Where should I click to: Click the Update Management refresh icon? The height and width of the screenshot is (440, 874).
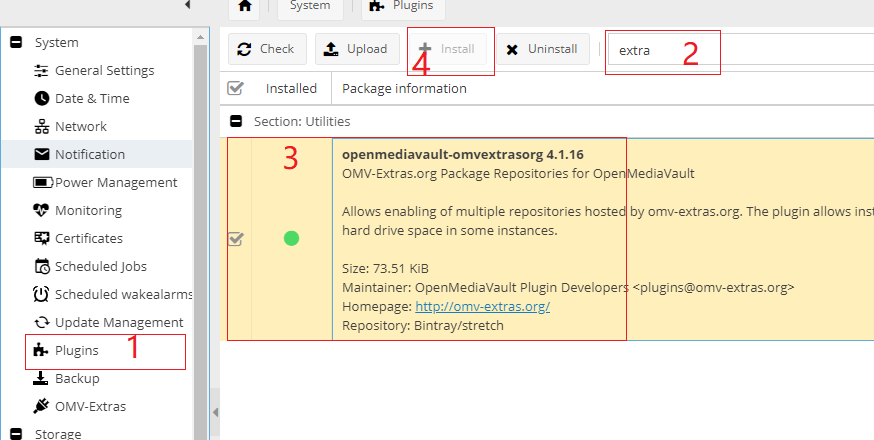(x=41, y=322)
